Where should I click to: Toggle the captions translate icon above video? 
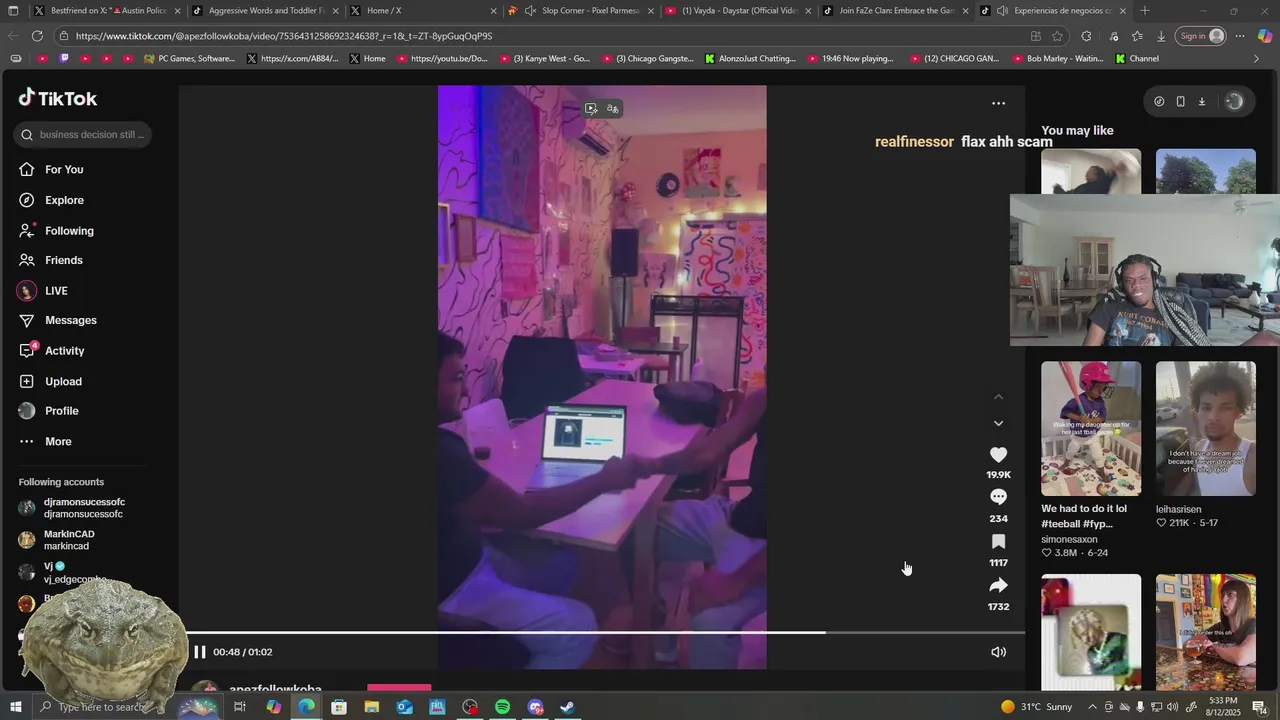613,108
